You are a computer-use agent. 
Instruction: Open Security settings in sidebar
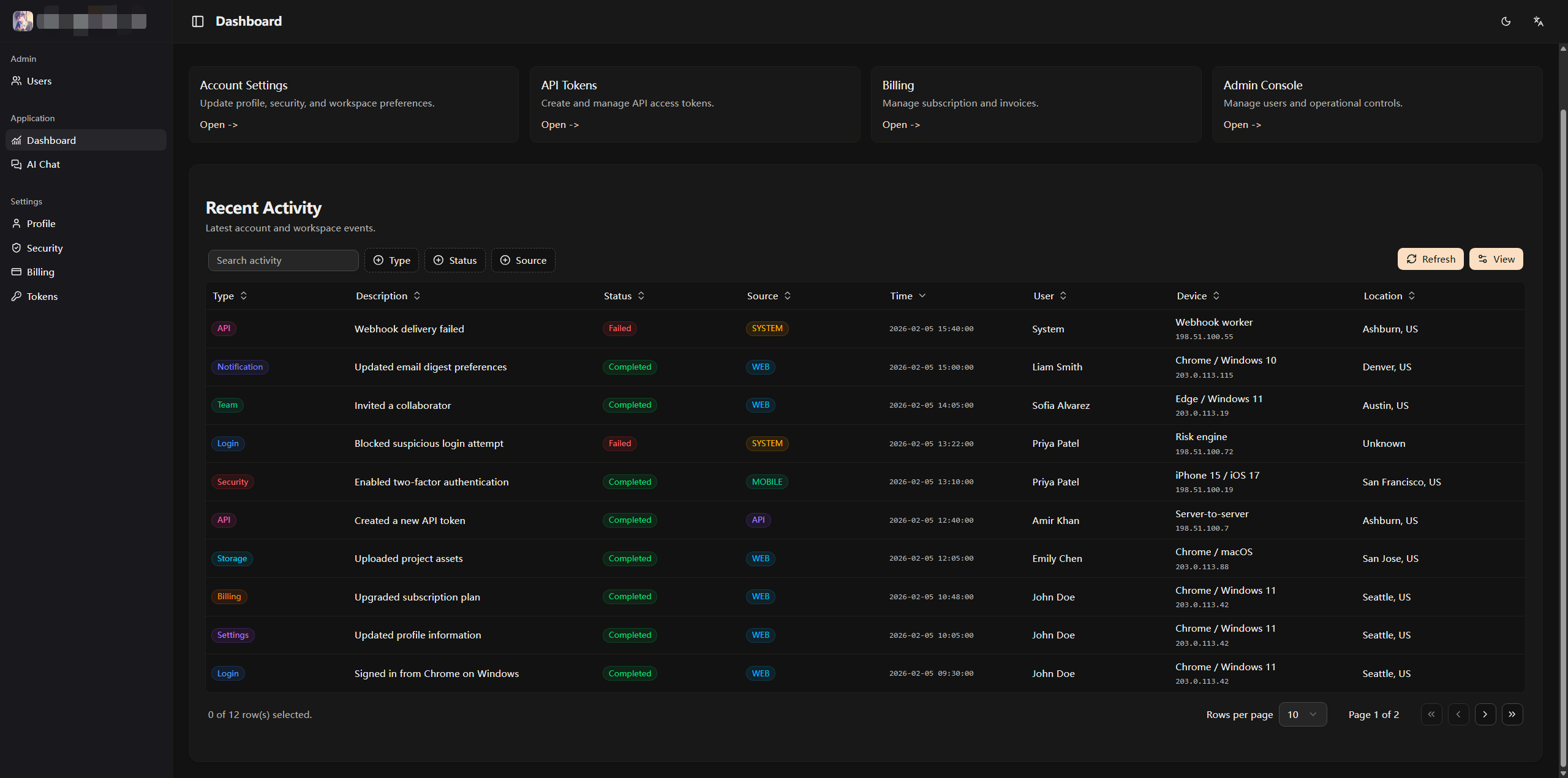44,248
